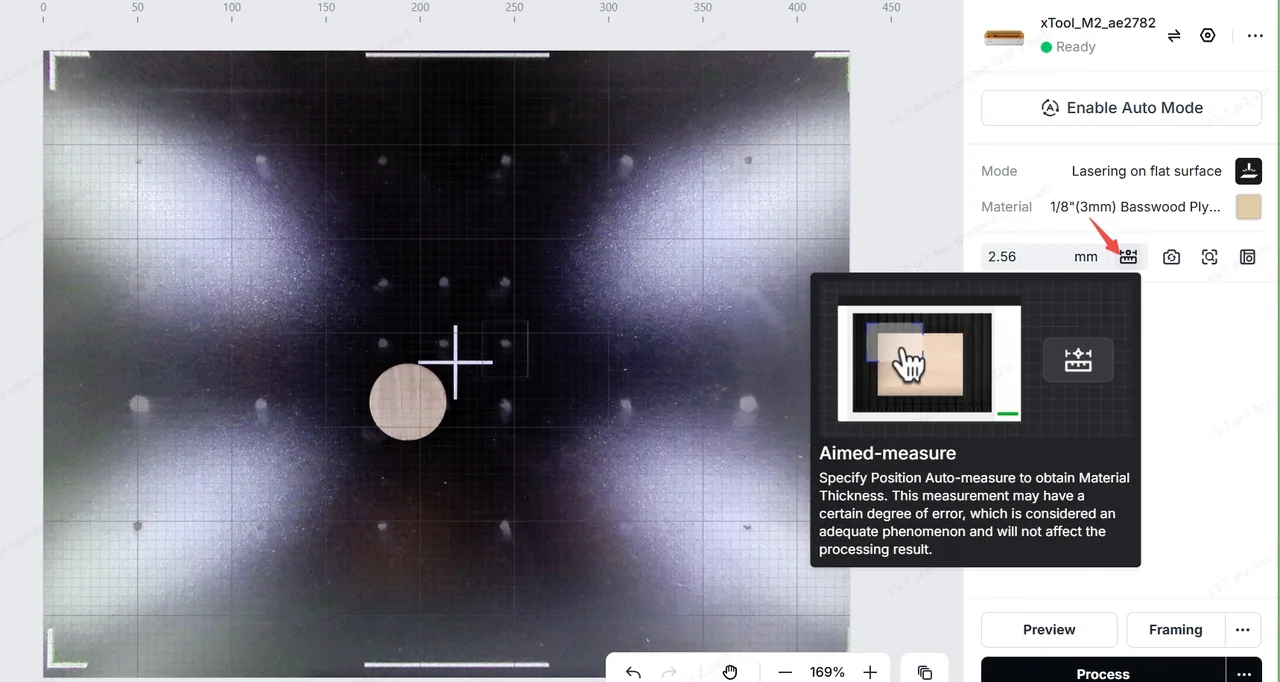Click the rightmost icon in the measure row
Viewport: 1280px width, 682px height.
(1247, 257)
